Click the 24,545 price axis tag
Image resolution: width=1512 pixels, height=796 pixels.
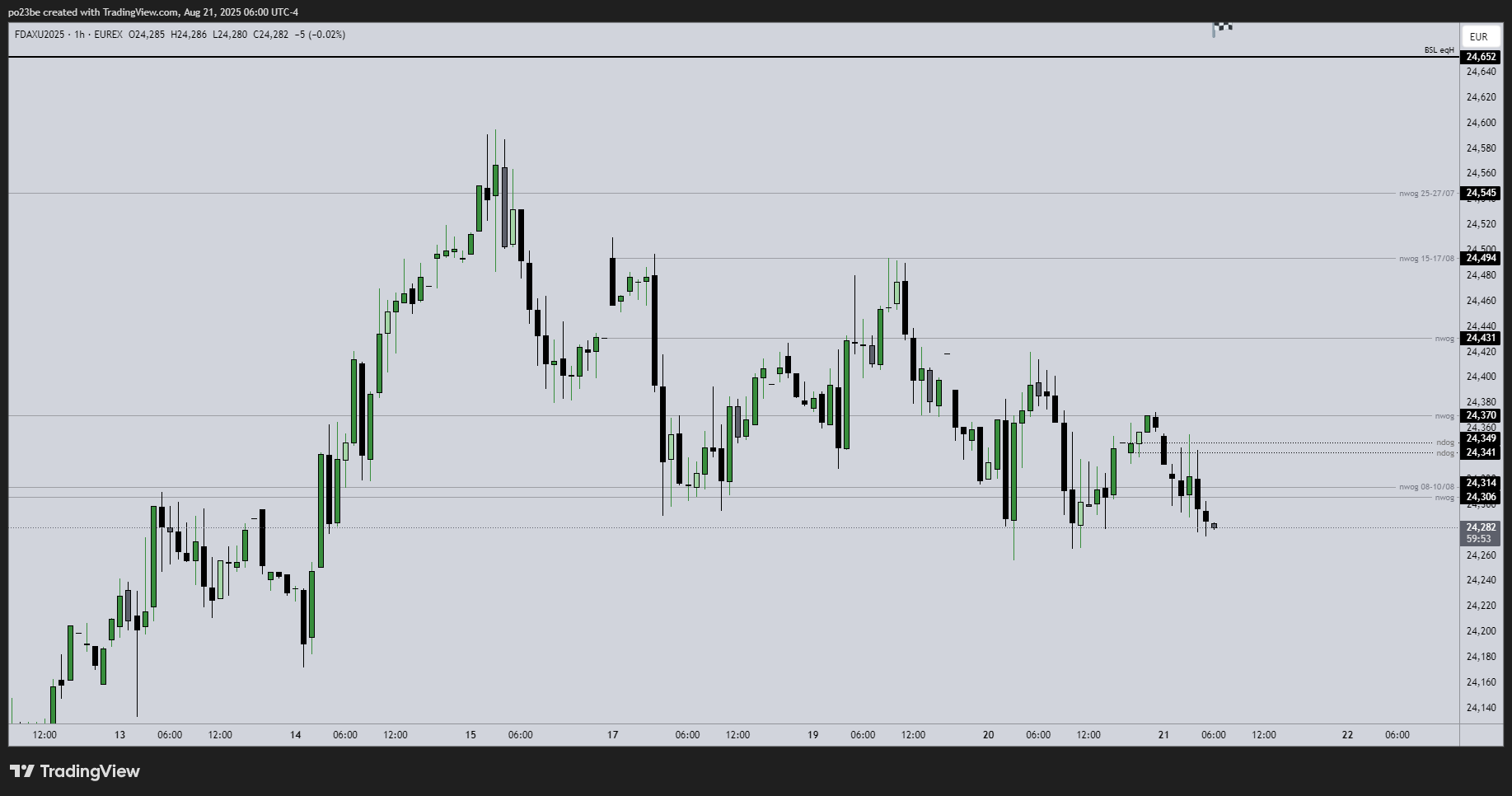point(1481,193)
